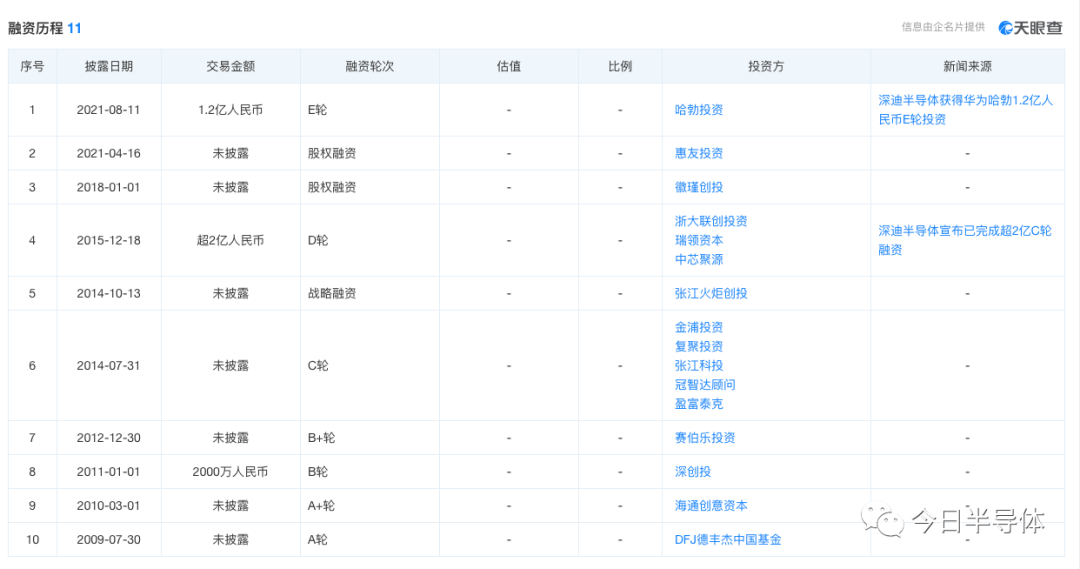
Task: Select date cell 2014-07-31
Action: pyautogui.click(x=108, y=366)
